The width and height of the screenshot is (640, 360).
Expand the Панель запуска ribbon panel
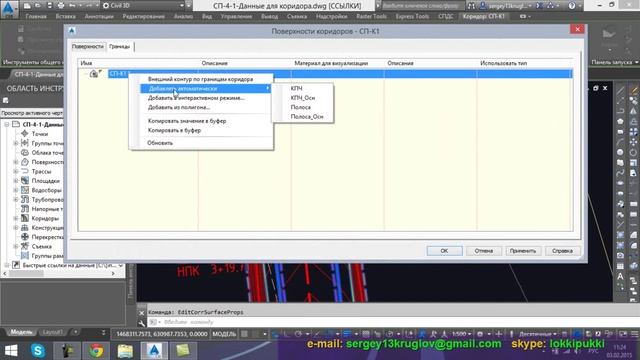pyautogui.click(x=615, y=62)
